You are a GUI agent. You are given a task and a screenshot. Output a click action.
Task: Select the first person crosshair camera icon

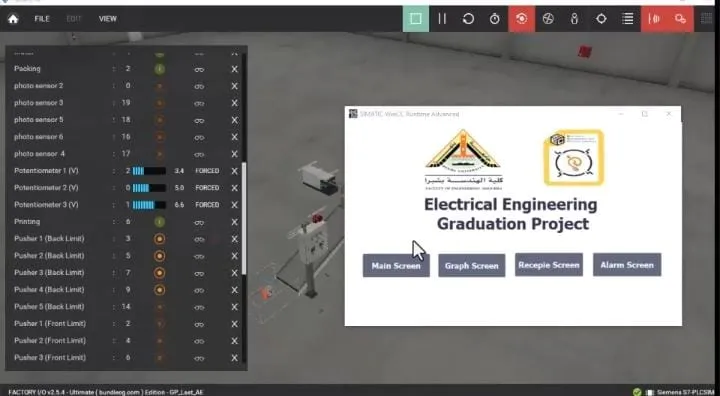pyautogui.click(x=601, y=19)
